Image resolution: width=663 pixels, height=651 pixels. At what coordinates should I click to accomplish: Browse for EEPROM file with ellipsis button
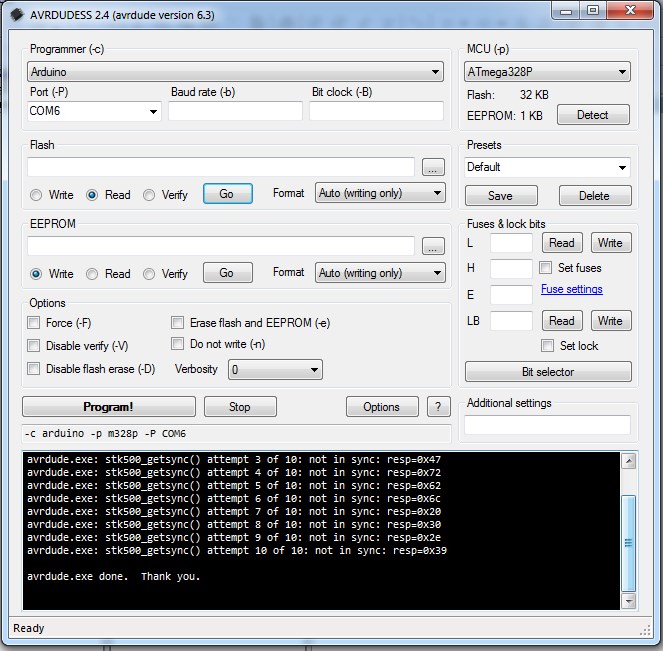[433, 246]
